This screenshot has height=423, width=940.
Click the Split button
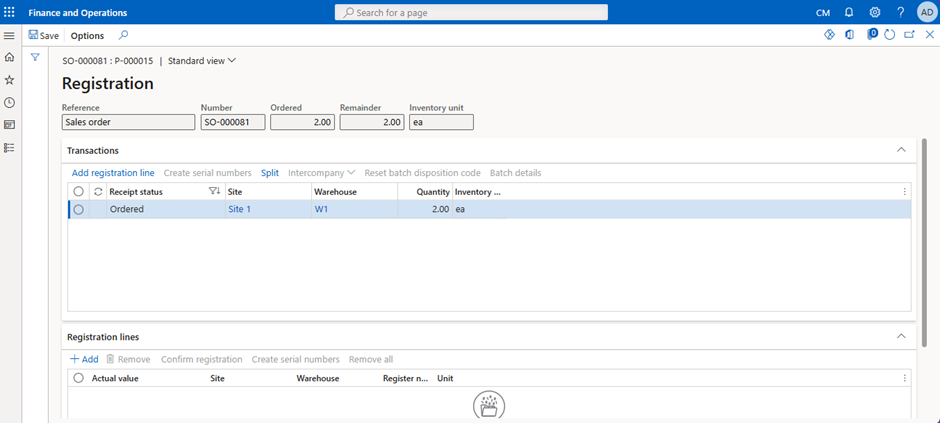pyautogui.click(x=270, y=173)
